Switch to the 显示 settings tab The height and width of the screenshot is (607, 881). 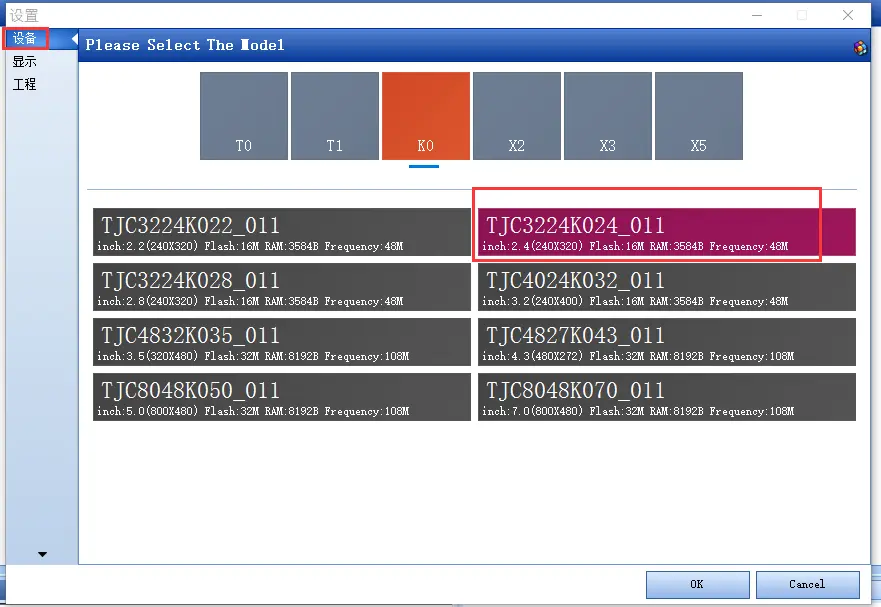pos(25,62)
